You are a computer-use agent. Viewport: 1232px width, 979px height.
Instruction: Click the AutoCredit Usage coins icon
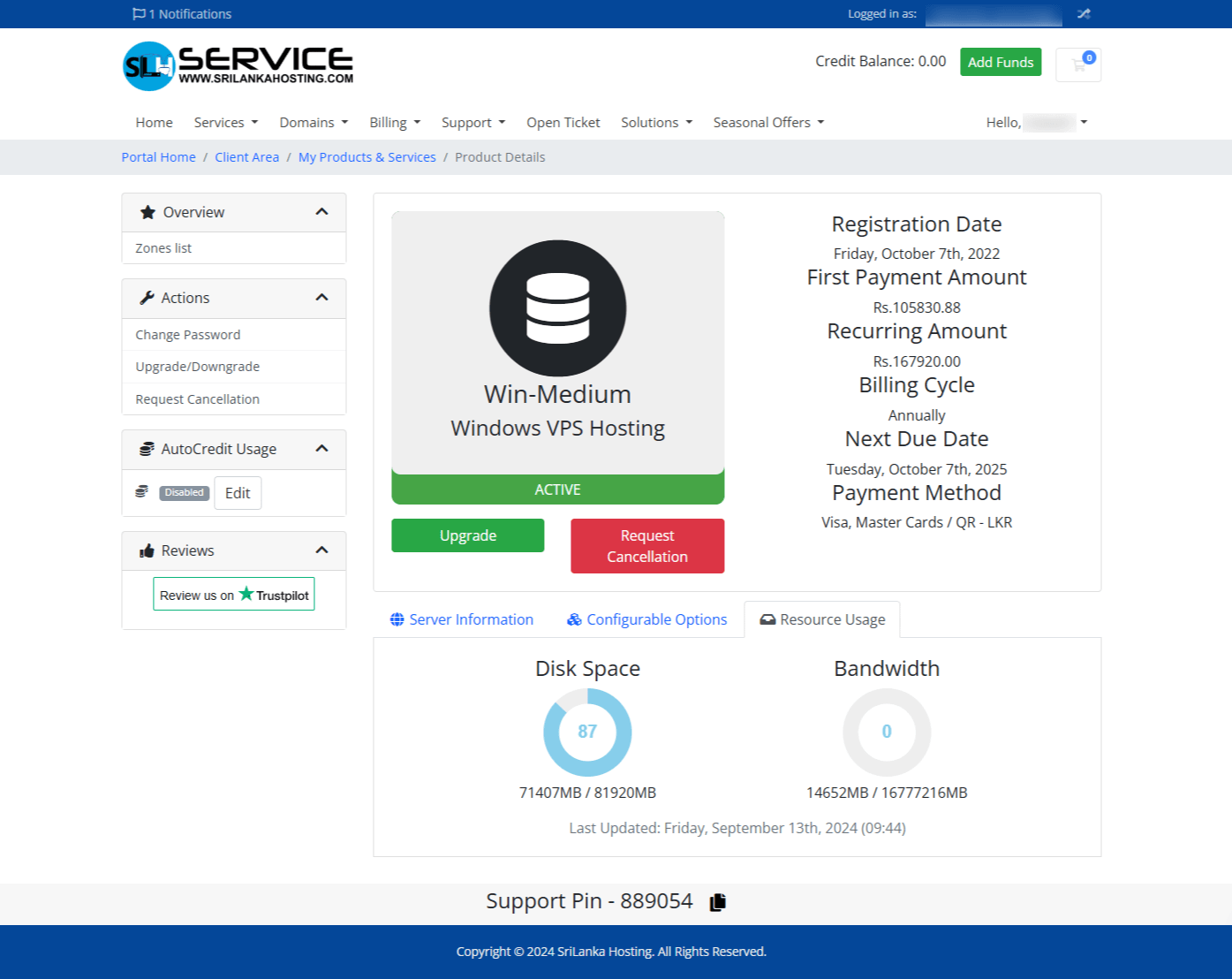(147, 449)
